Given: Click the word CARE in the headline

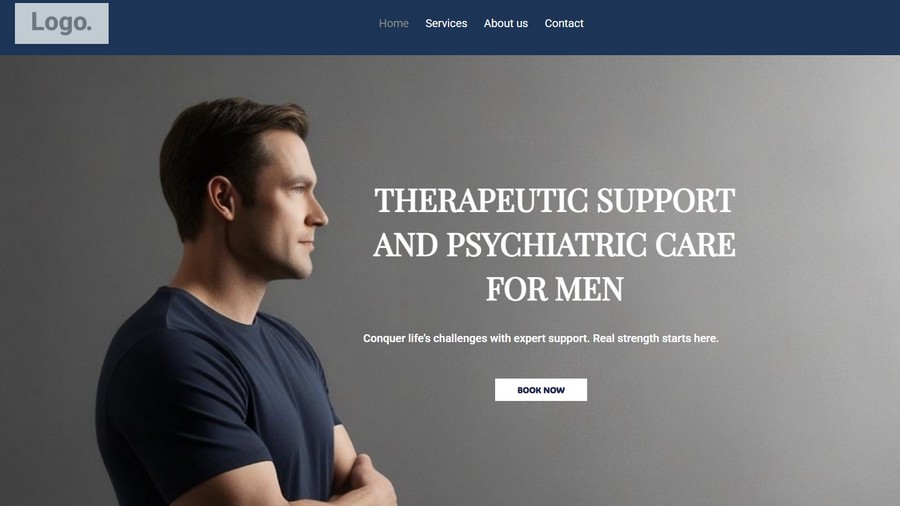Looking at the screenshot, I should click(x=695, y=245).
